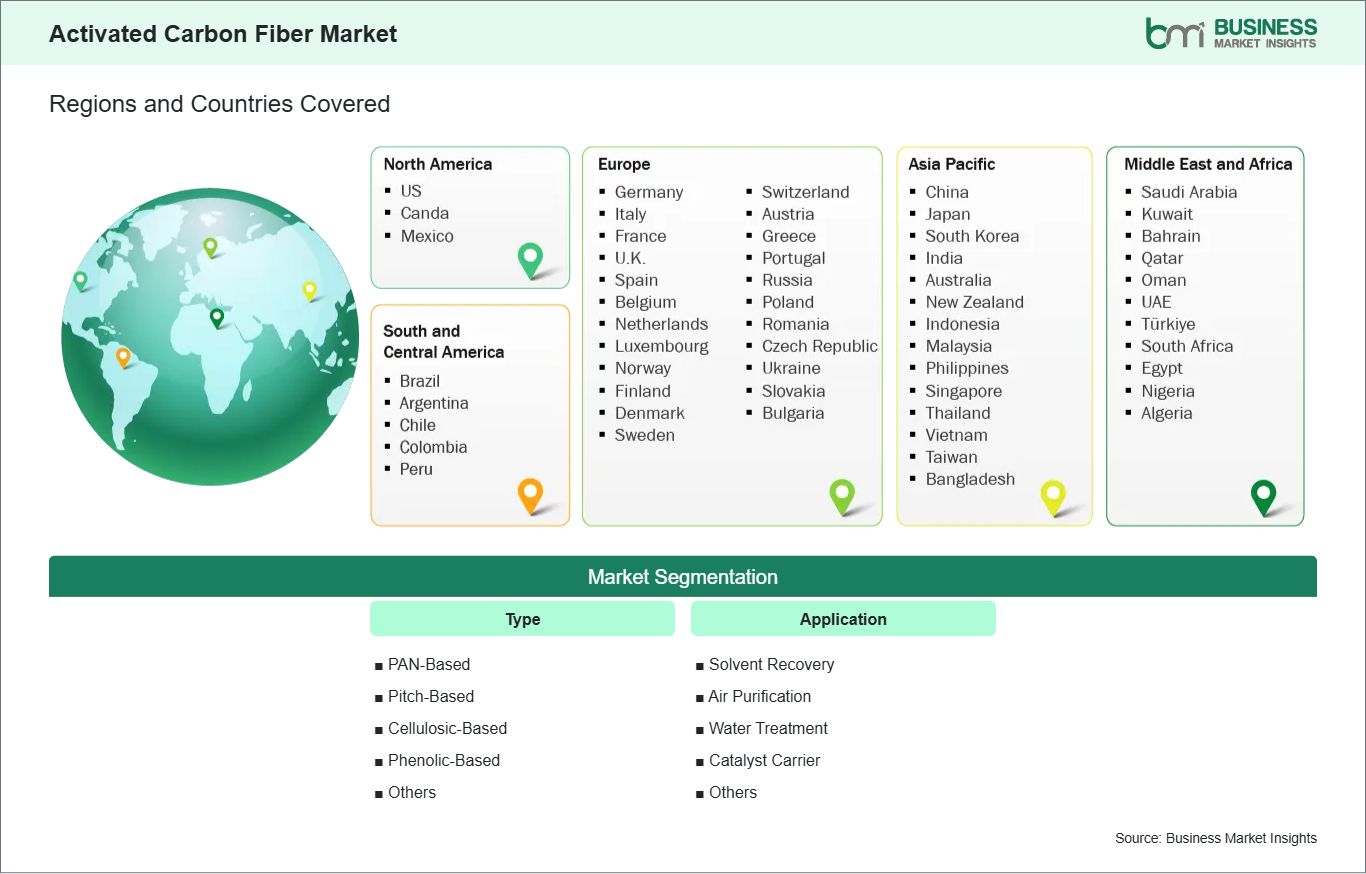Switch to the Type tab
This screenshot has width=1366, height=874.
[522, 618]
